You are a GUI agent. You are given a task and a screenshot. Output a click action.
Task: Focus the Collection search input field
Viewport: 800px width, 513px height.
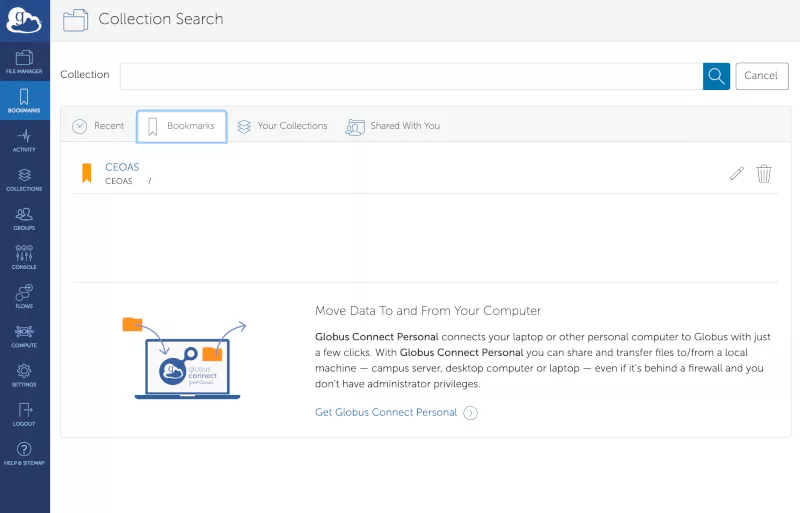pyautogui.click(x=411, y=76)
